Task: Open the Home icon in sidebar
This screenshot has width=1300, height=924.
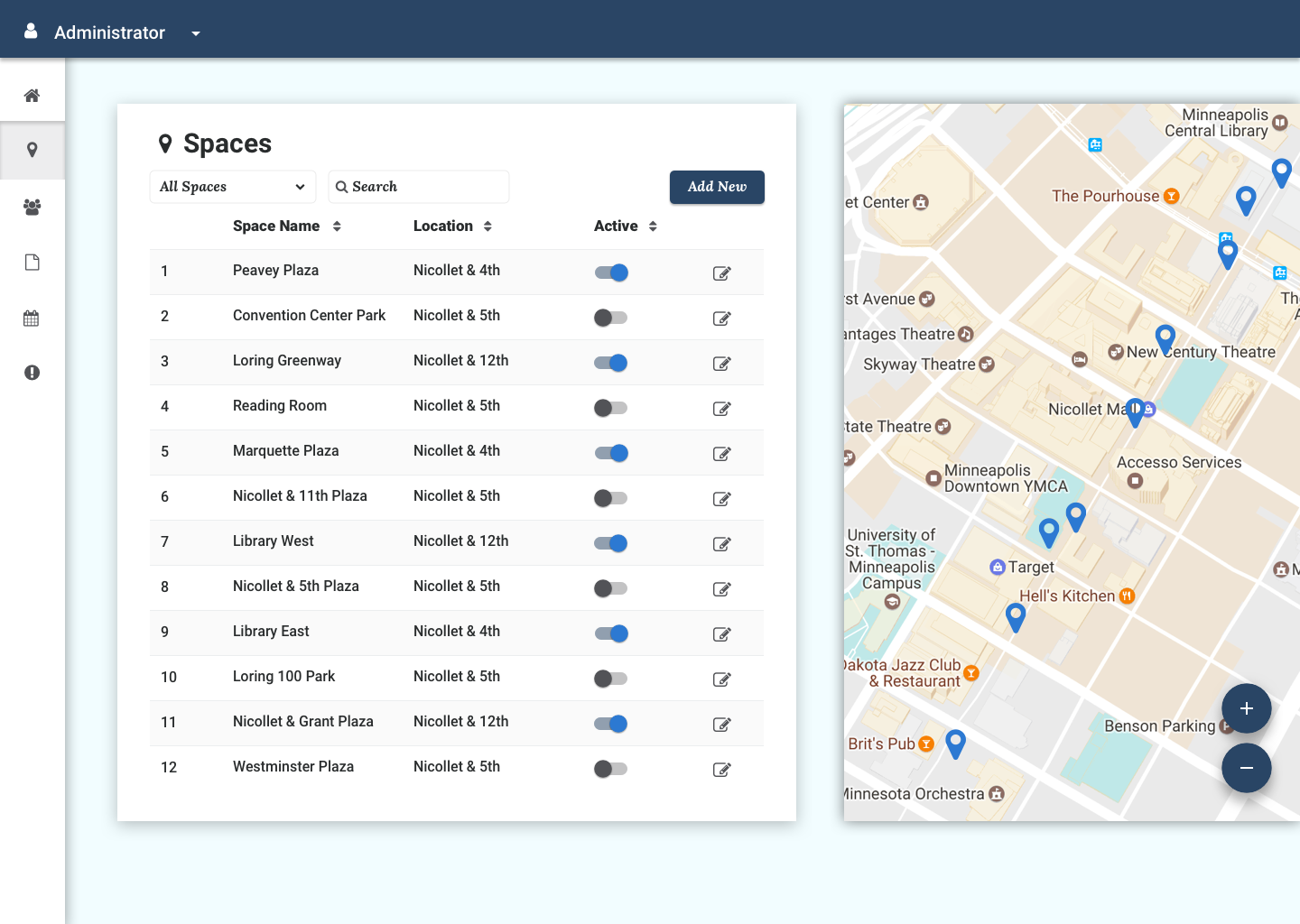Action: 32,96
